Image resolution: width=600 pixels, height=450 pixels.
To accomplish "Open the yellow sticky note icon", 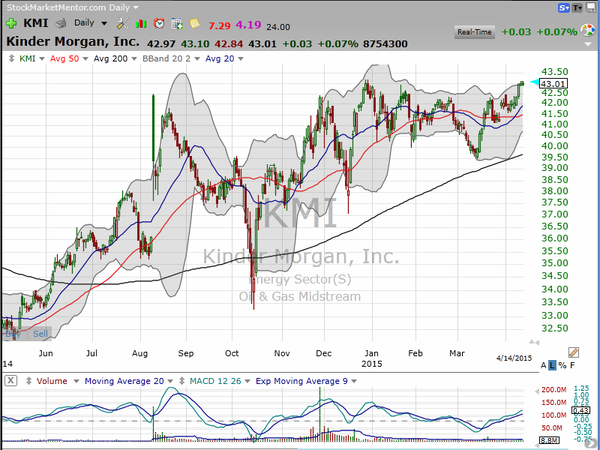I will point(195,24).
